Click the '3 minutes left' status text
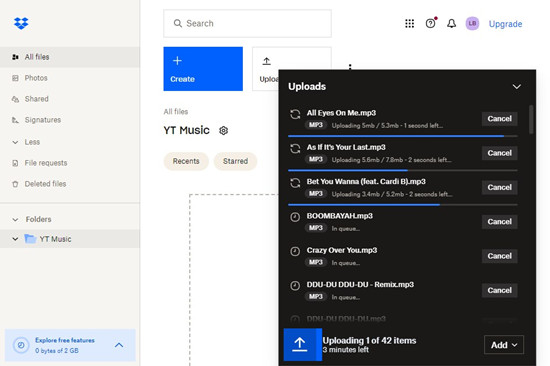 346,350
